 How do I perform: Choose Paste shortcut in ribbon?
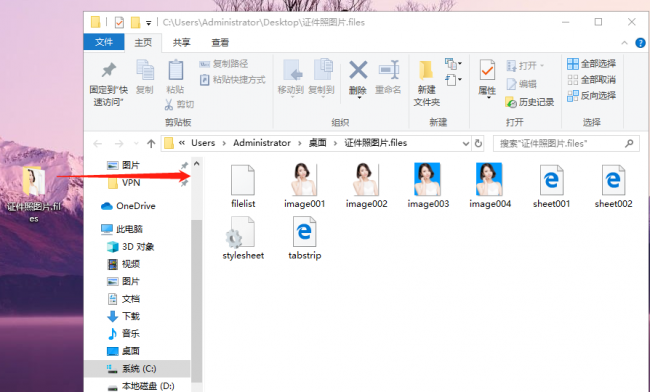tap(233, 80)
